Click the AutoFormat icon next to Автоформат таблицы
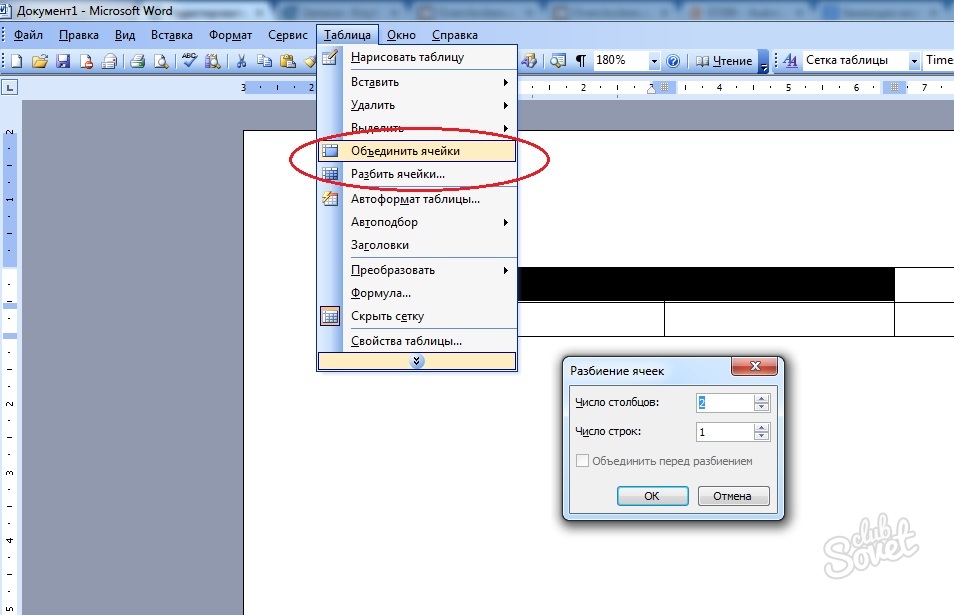 (330, 198)
